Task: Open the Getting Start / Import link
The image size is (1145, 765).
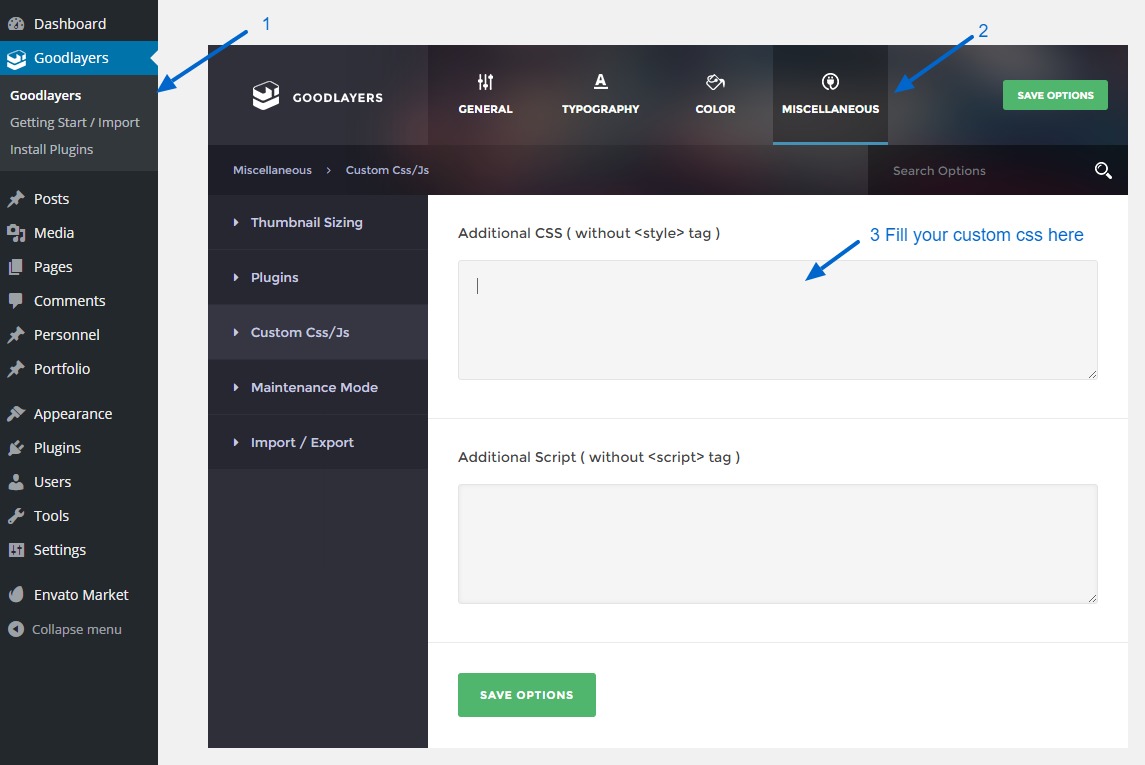Action: [x=75, y=123]
